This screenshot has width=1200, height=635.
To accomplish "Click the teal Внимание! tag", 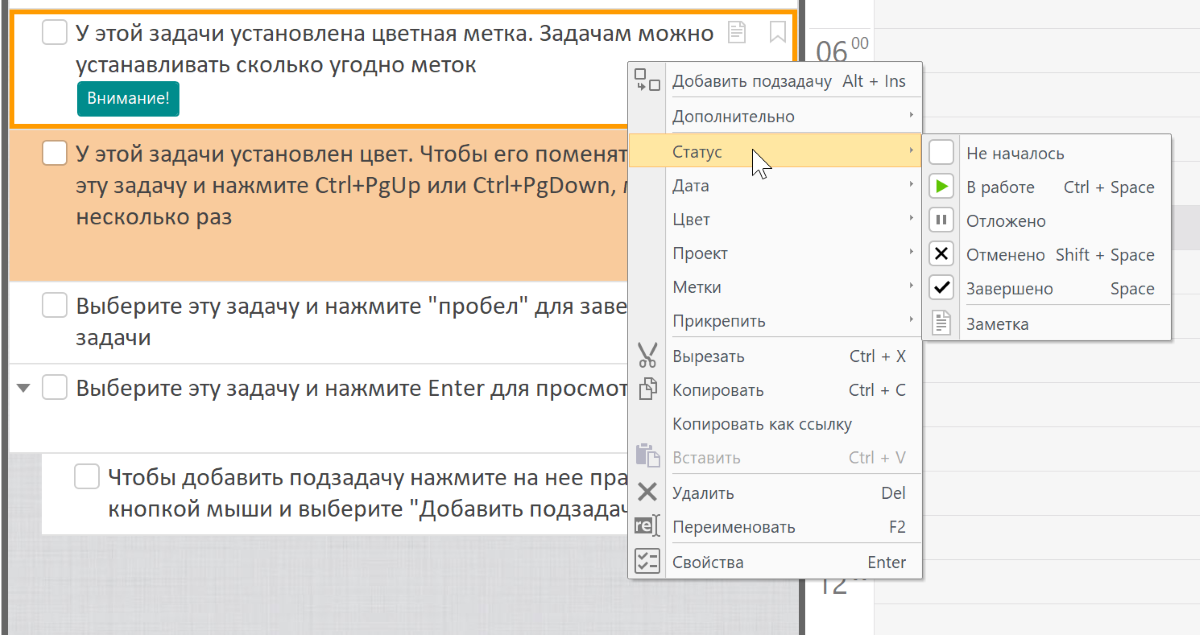I will 128,99.
